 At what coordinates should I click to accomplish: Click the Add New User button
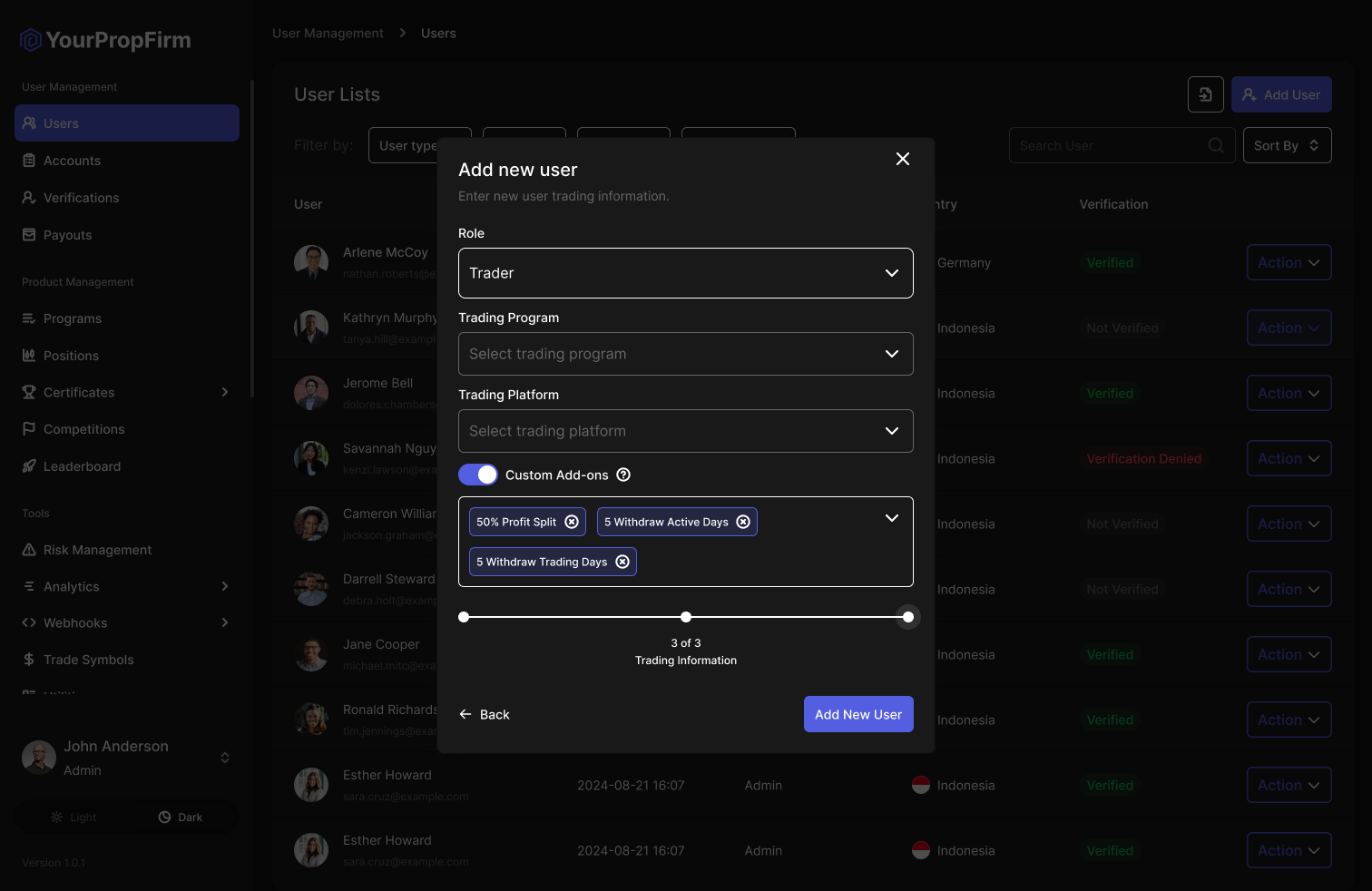857,714
